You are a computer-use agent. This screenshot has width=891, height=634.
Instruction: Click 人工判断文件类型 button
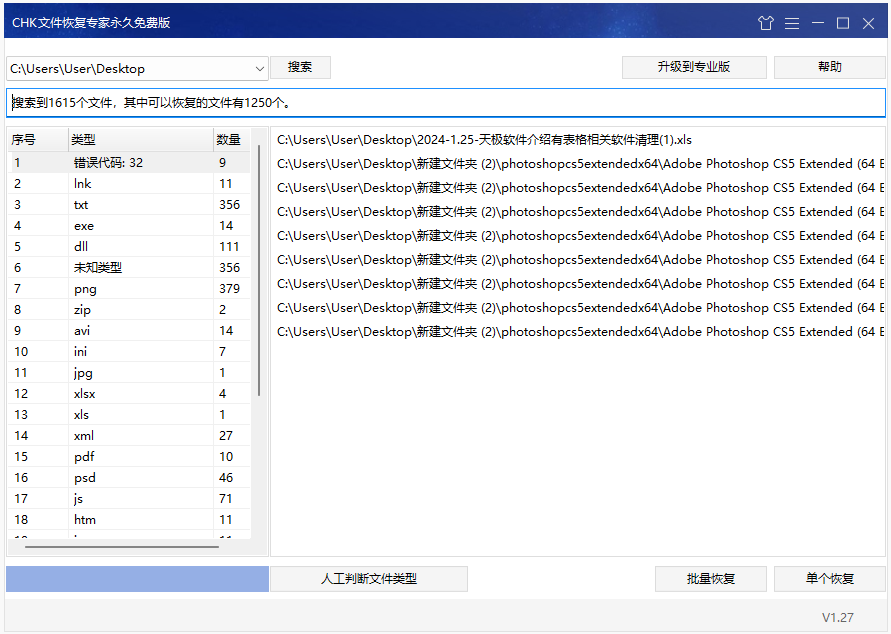click(x=369, y=579)
